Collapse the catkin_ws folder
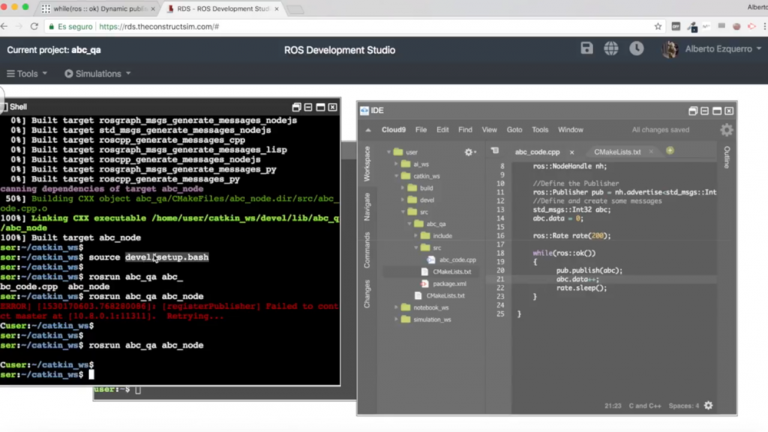 point(396,176)
